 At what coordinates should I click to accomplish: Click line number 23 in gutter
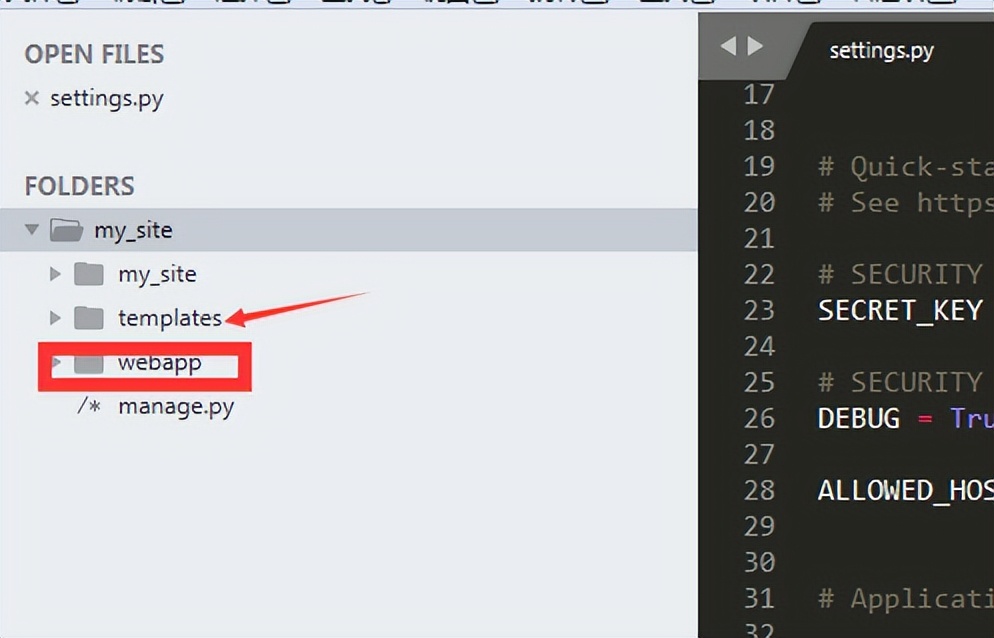pyautogui.click(x=759, y=311)
